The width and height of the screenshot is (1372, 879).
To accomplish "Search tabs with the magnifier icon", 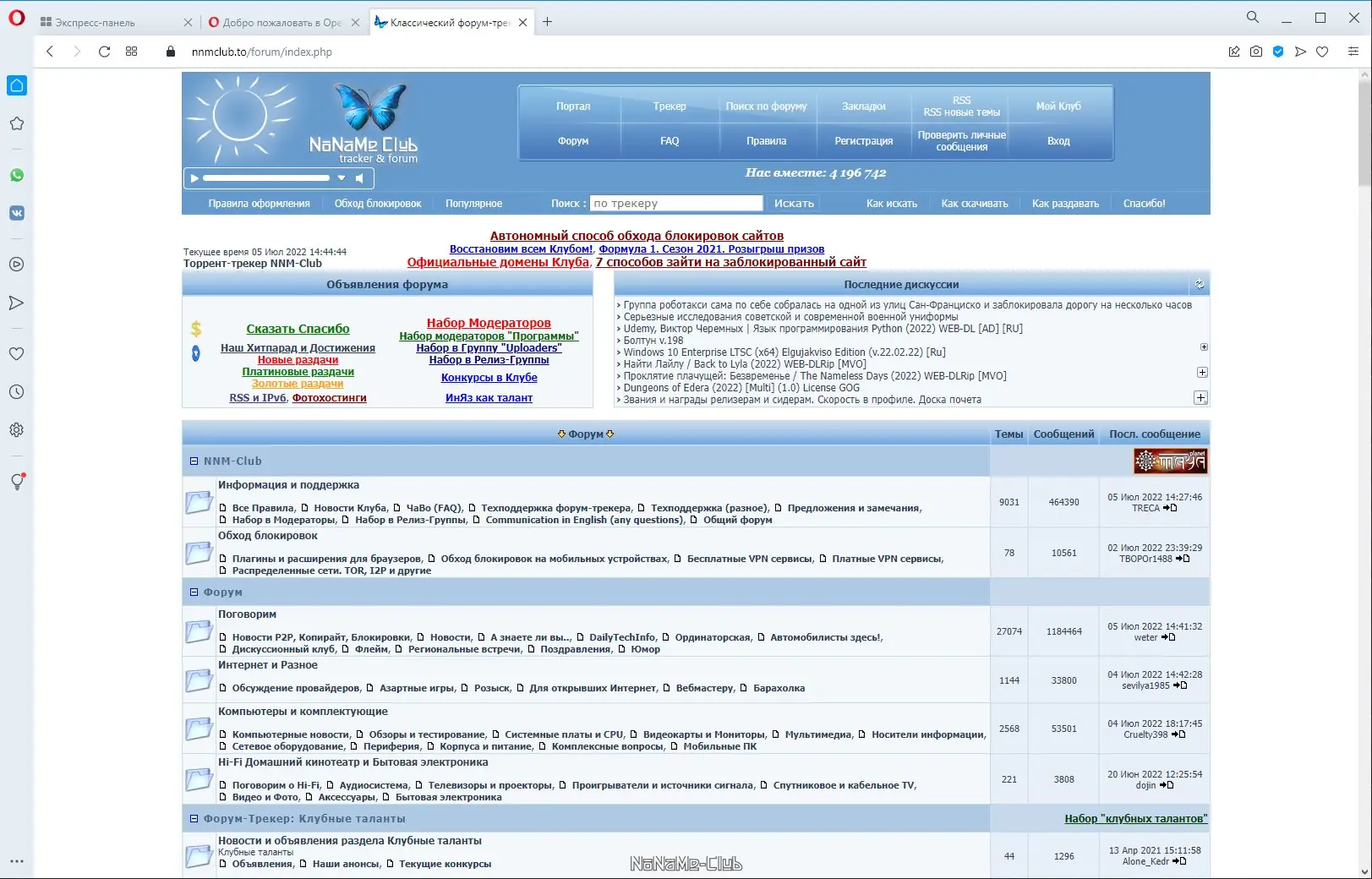I will point(1253,17).
